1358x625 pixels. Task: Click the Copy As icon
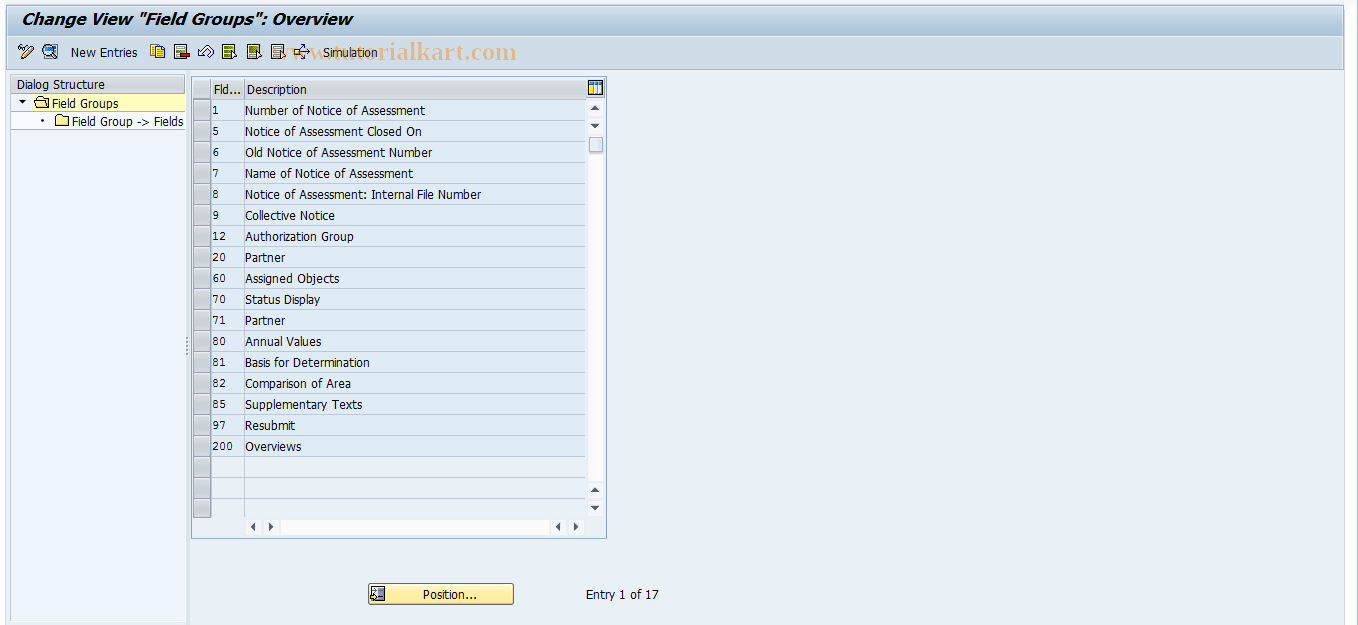(x=158, y=52)
